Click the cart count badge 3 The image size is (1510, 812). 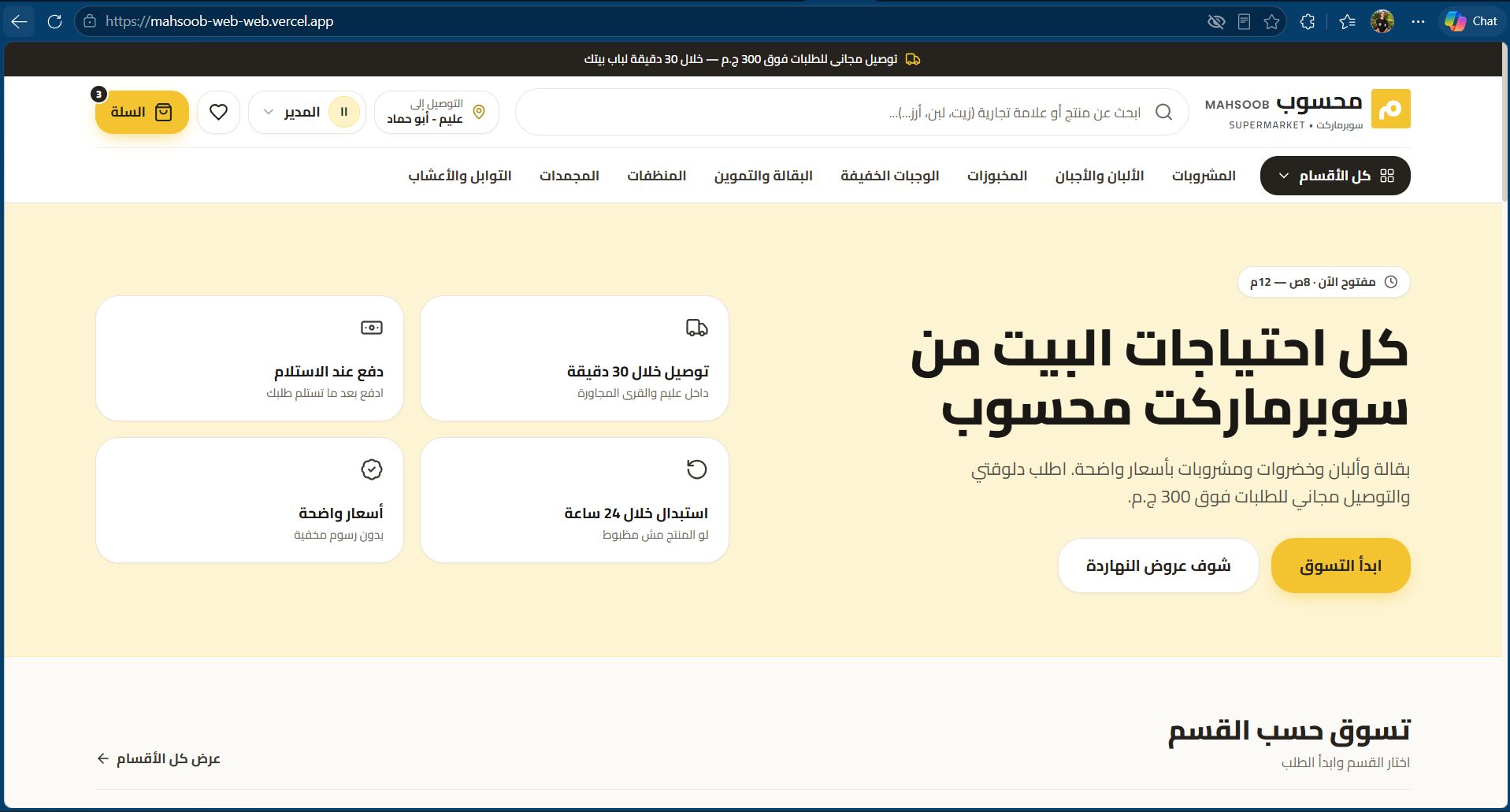click(98, 95)
